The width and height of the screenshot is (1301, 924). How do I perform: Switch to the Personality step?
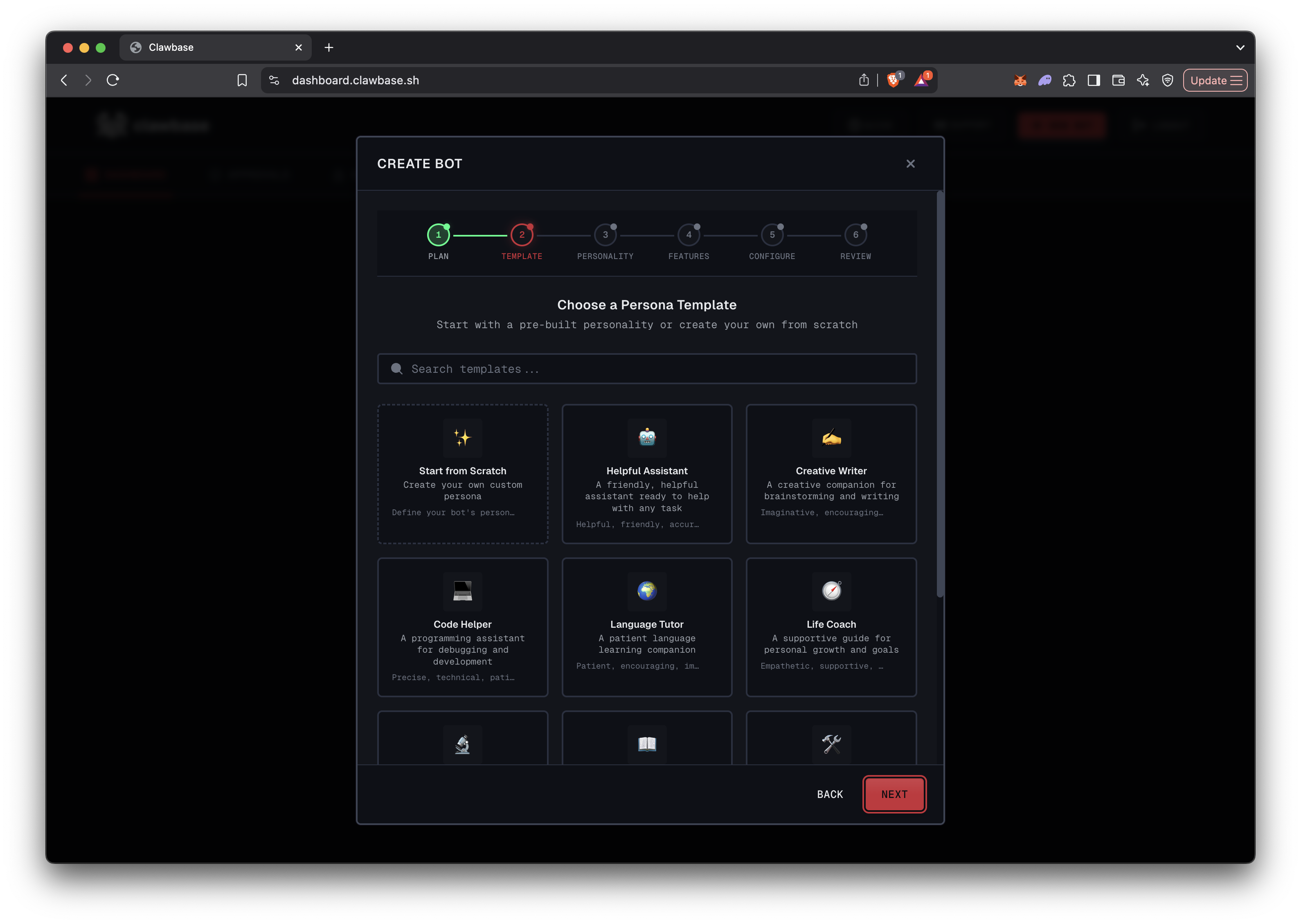click(605, 234)
